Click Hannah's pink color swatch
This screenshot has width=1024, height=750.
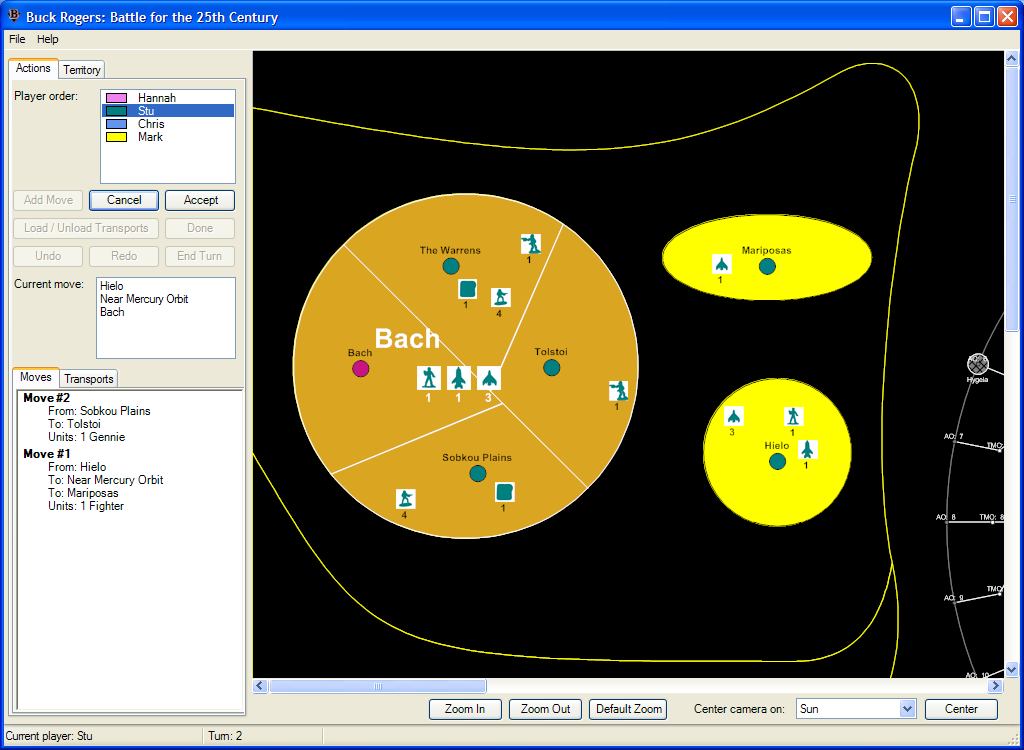[x=116, y=98]
